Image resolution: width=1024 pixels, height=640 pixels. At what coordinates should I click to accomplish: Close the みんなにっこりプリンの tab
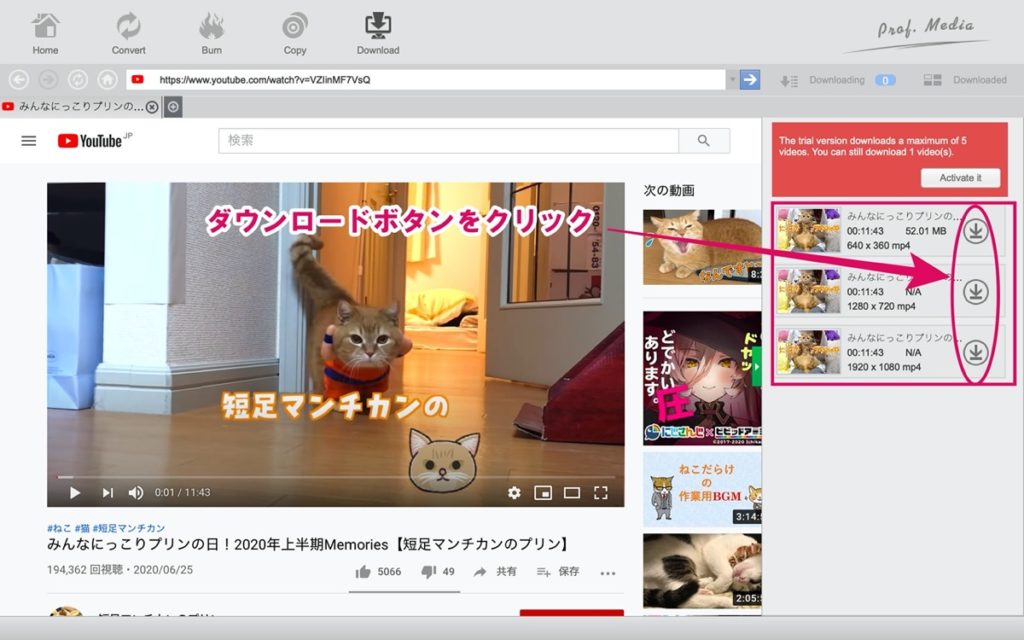(x=152, y=106)
